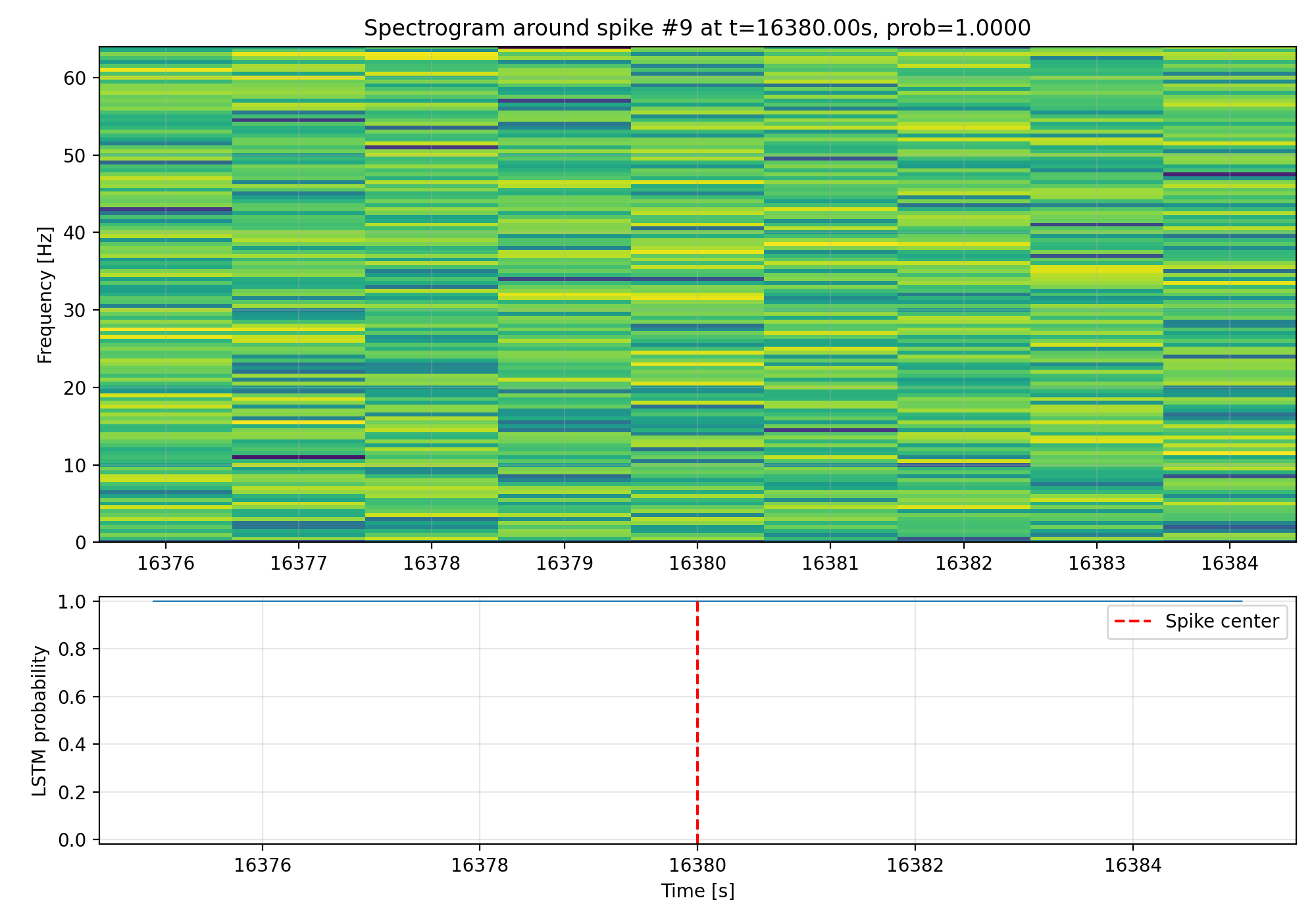Click the 0.0 tick on the probability axis

coord(71,840)
